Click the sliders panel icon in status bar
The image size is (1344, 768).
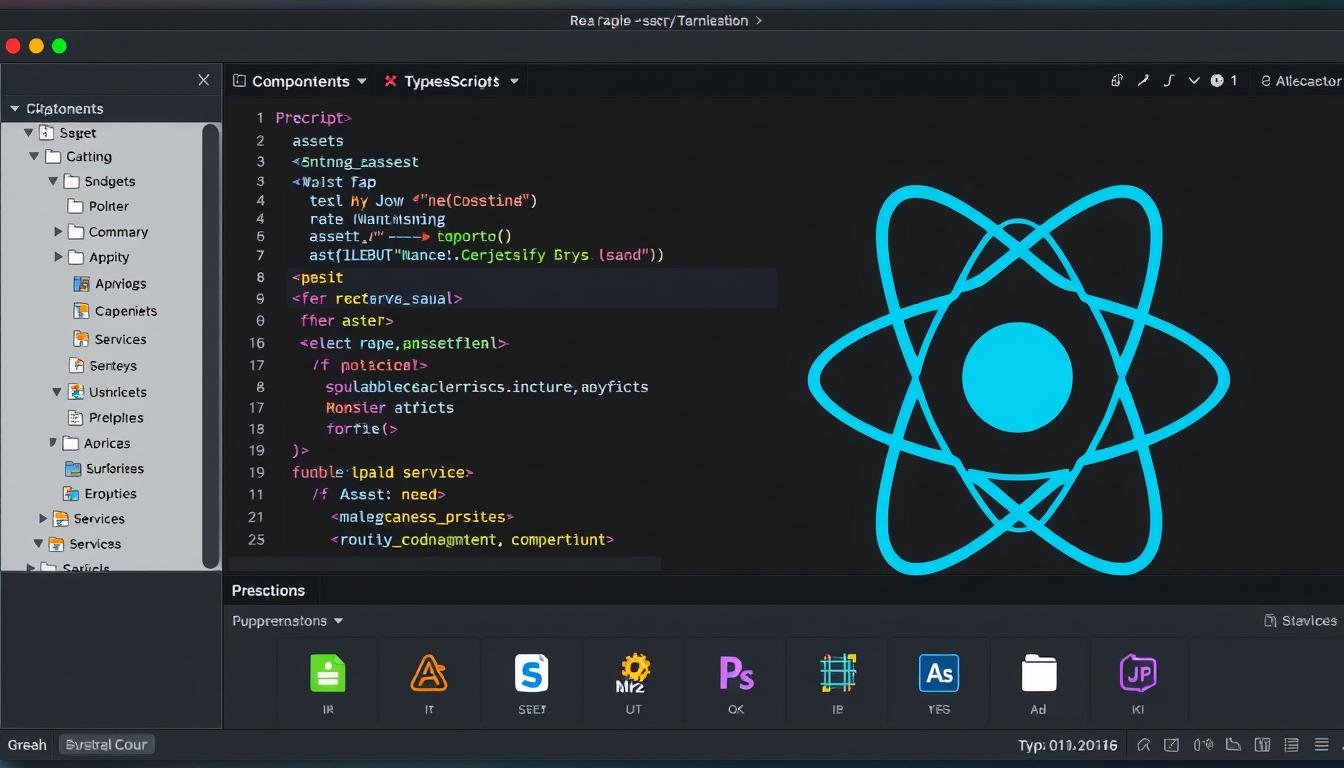[1263, 745]
